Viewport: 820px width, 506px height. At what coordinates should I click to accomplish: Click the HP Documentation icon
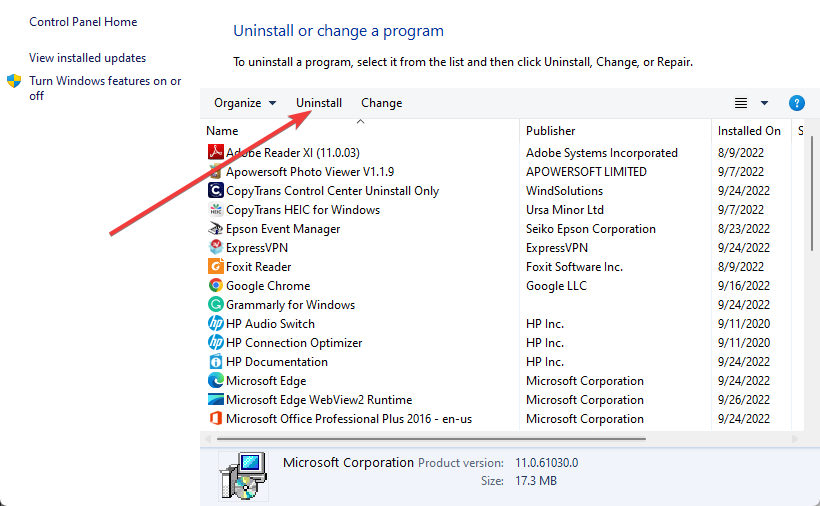click(x=215, y=362)
